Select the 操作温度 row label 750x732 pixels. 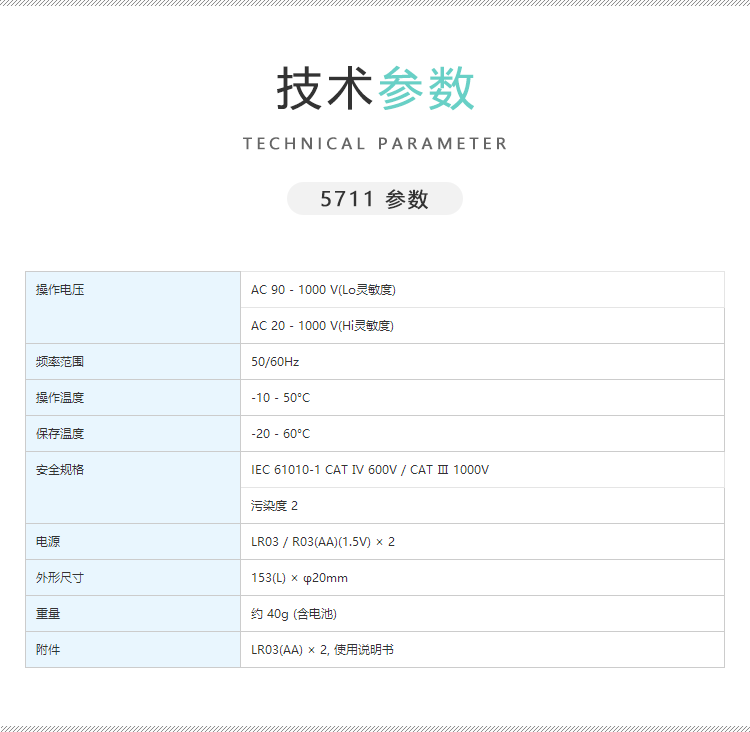click(x=133, y=398)
